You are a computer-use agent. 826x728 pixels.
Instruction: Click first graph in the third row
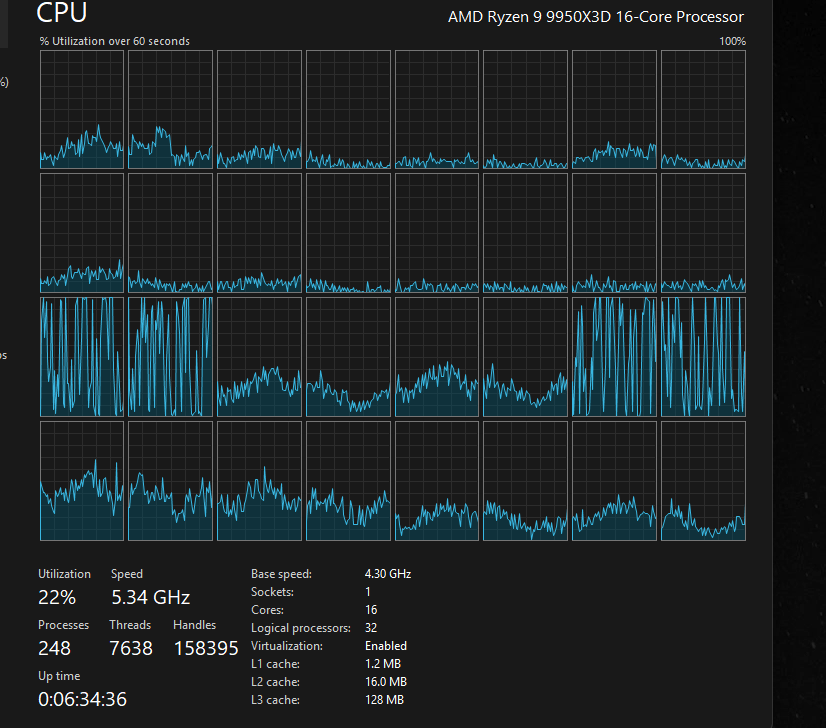coord(82,357)
